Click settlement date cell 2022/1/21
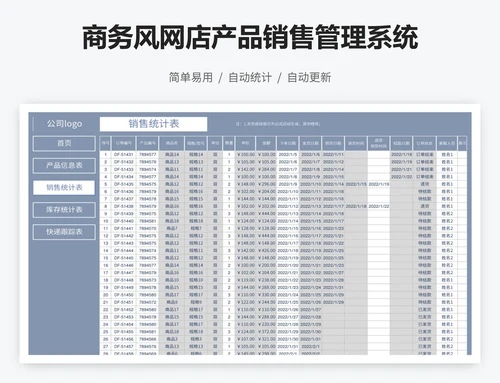This screenshot has height=383, width=500. [x=401, y=169]
